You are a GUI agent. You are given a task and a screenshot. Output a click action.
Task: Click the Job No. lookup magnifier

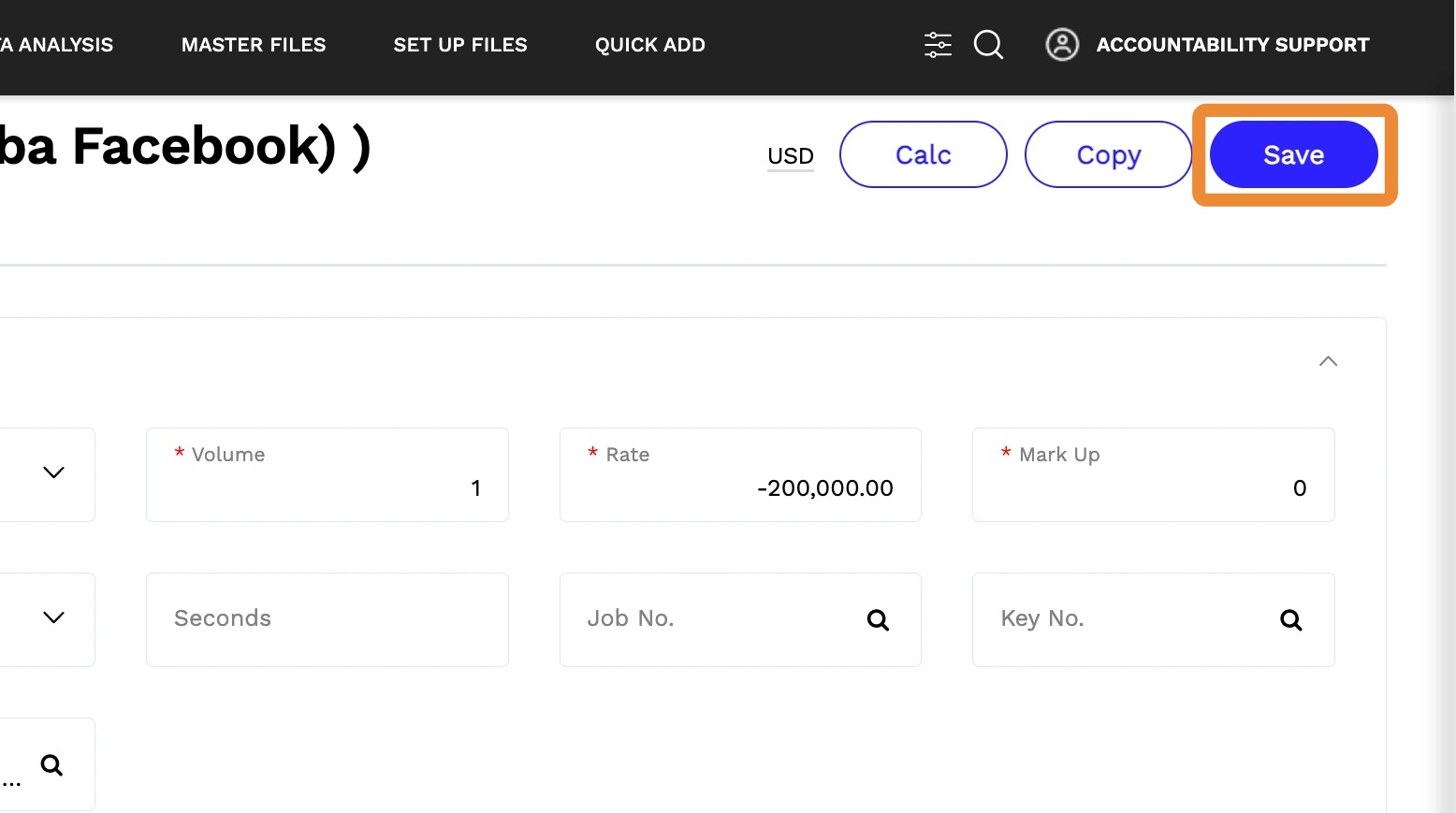pyautogui.click(x=878, y=620)
